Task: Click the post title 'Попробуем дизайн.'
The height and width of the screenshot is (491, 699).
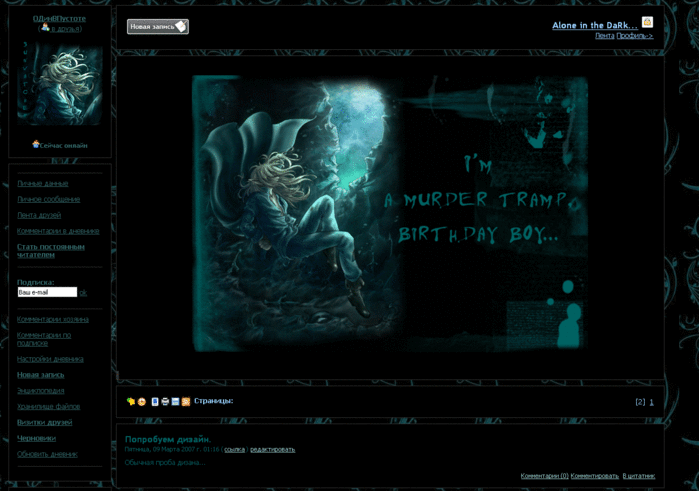Action: (168, 439)
